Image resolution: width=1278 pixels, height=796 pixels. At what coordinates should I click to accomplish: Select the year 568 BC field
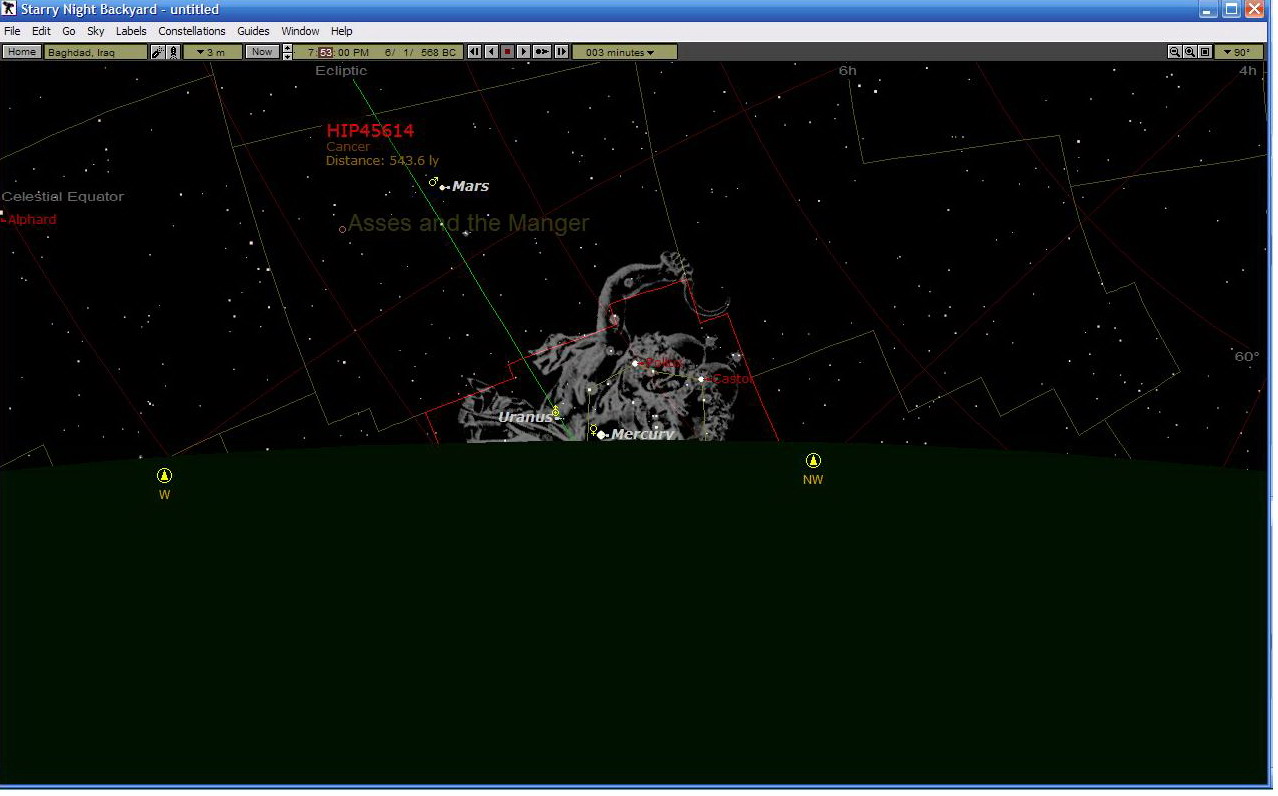click(438, 52)
